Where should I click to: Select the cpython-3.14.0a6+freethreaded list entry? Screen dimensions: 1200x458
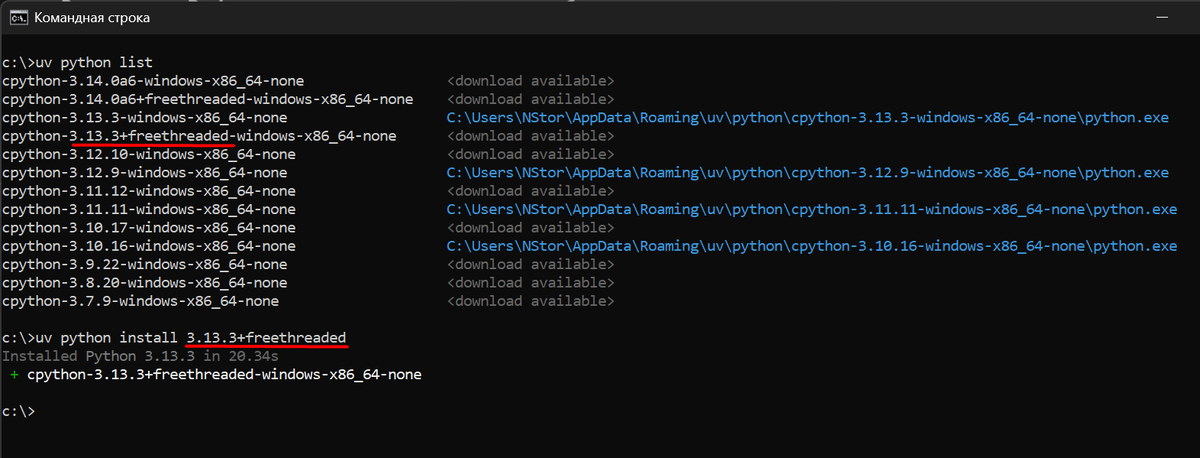207,99
